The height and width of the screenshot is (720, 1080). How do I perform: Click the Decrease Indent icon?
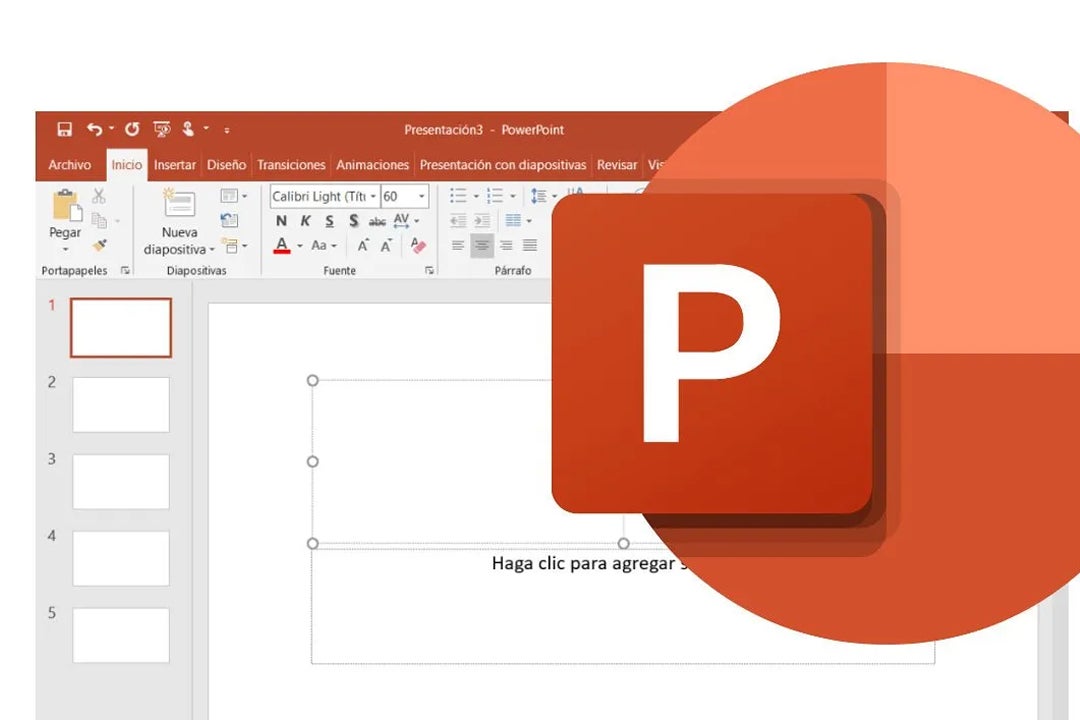point(458,220)
